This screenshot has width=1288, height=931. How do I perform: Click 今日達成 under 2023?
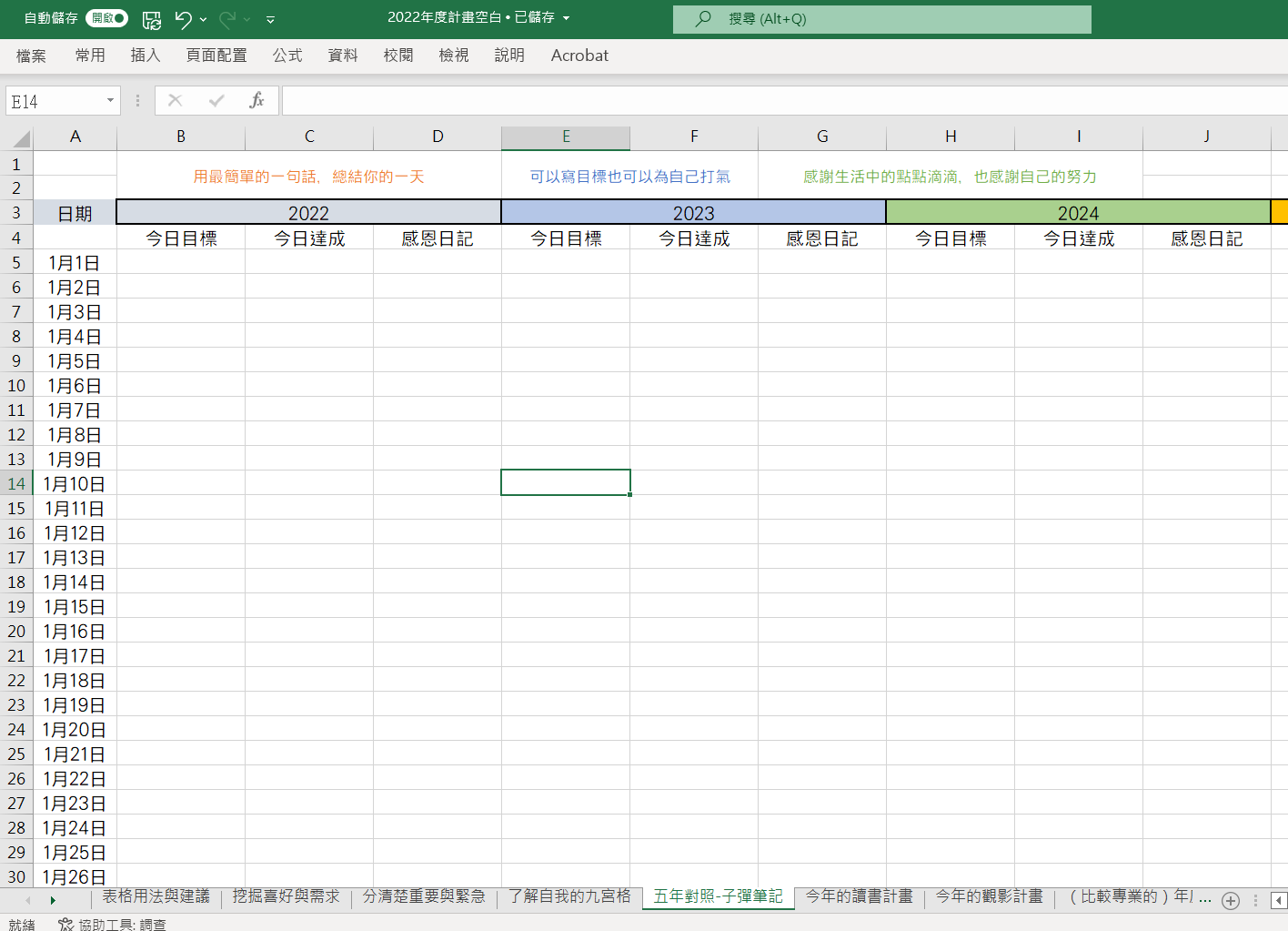(694, 238)
